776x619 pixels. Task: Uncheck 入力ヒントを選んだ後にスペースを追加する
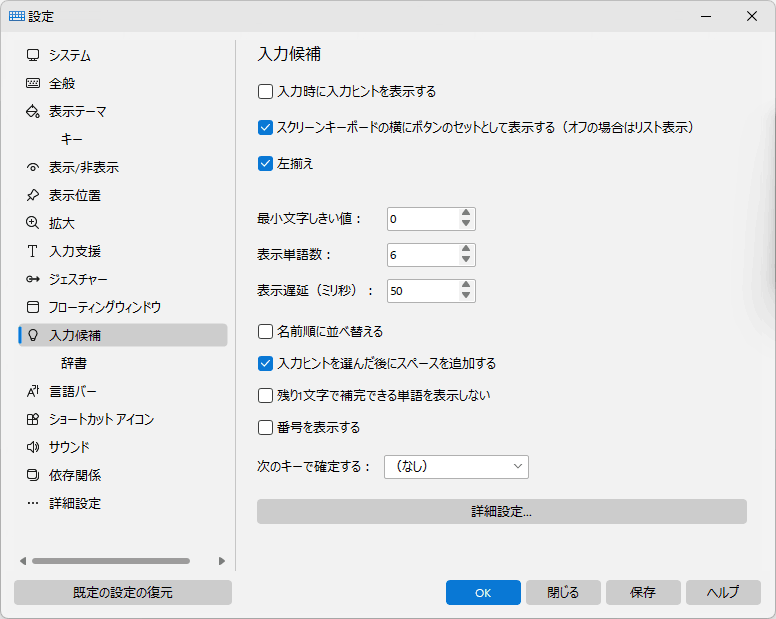coord(265,364)
